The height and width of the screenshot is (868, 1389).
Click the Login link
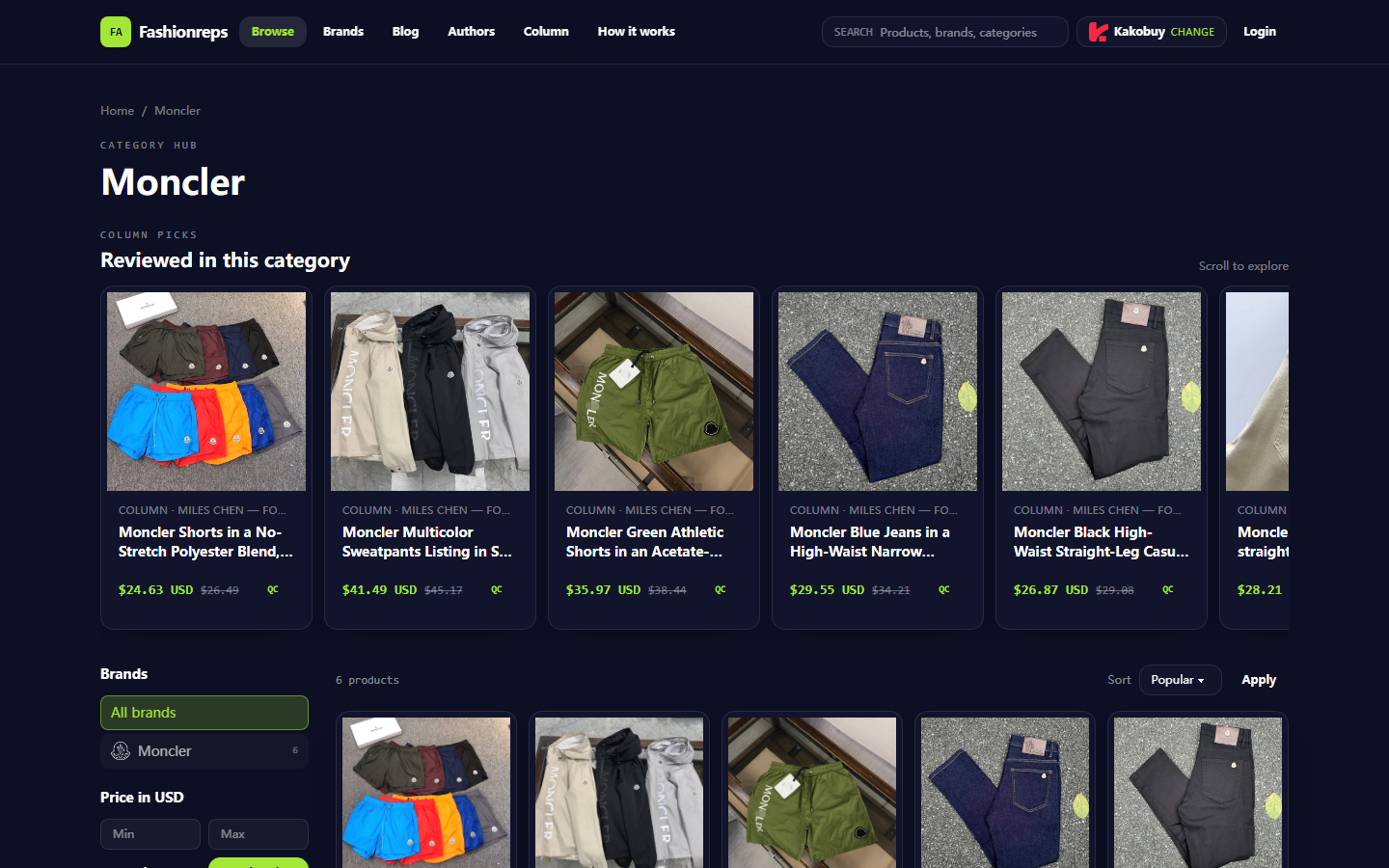1260,32
